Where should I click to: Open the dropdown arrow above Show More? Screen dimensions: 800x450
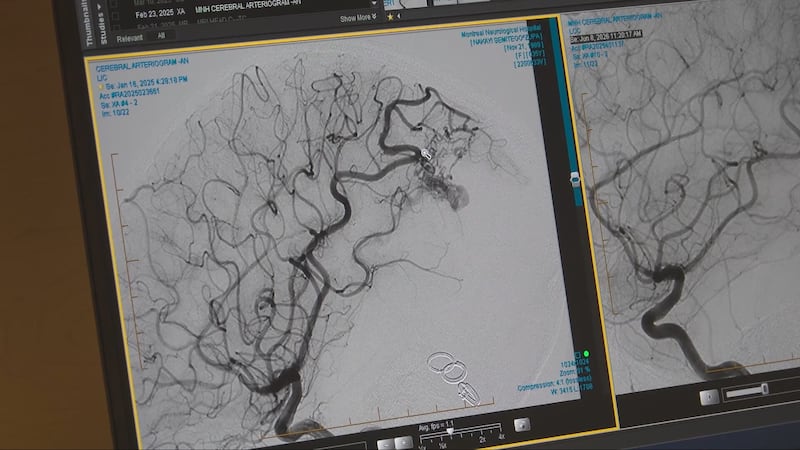pos(374,3)
